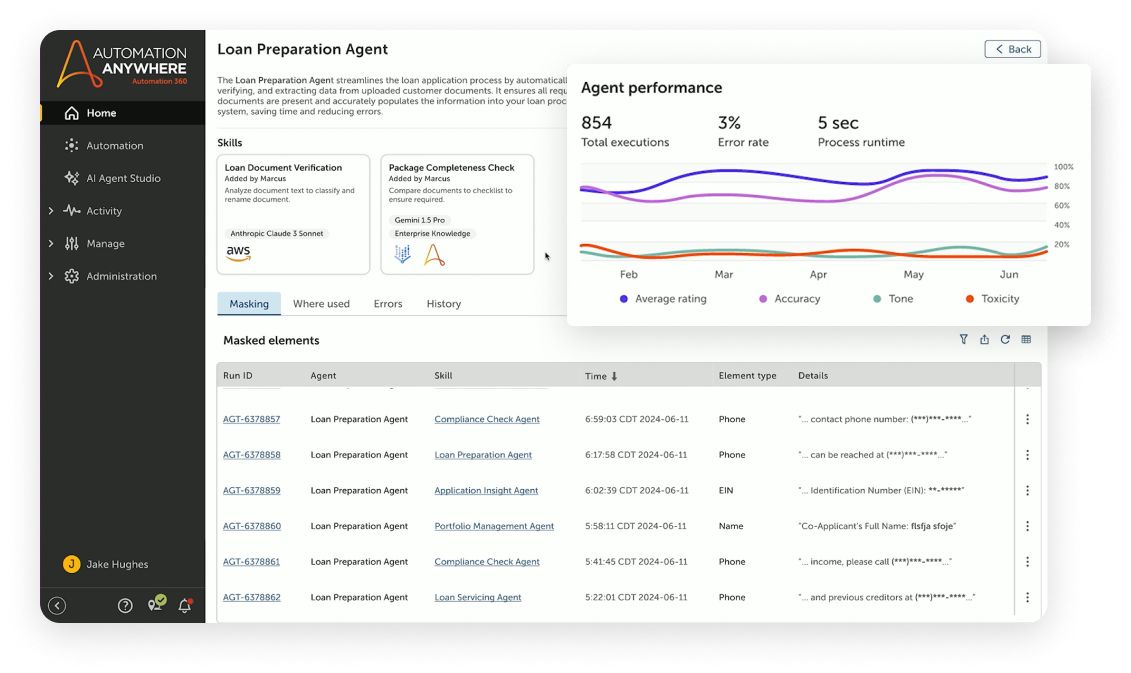Switch to the Where used tab

(x=321, y=304)
